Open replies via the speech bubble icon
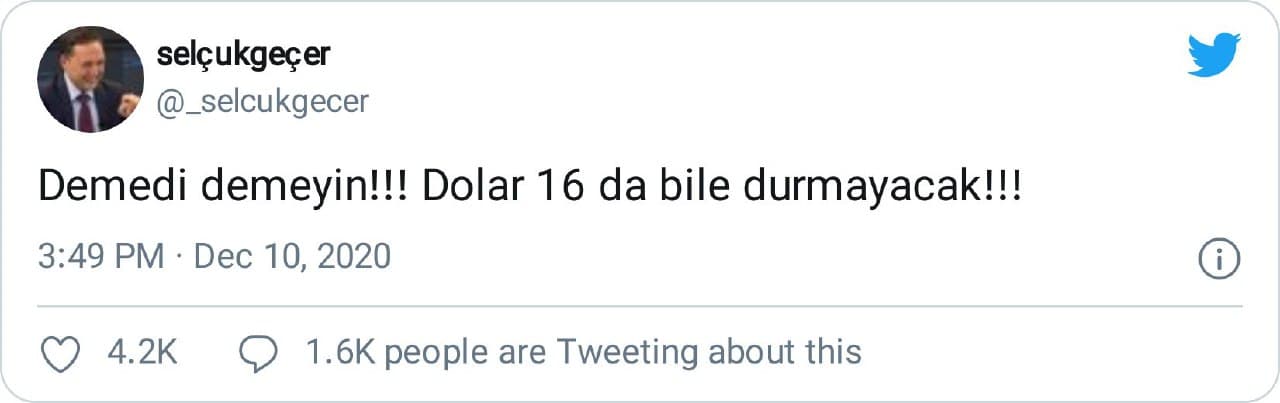Screen dimensions: 1280x403 [x=260, y=351]
